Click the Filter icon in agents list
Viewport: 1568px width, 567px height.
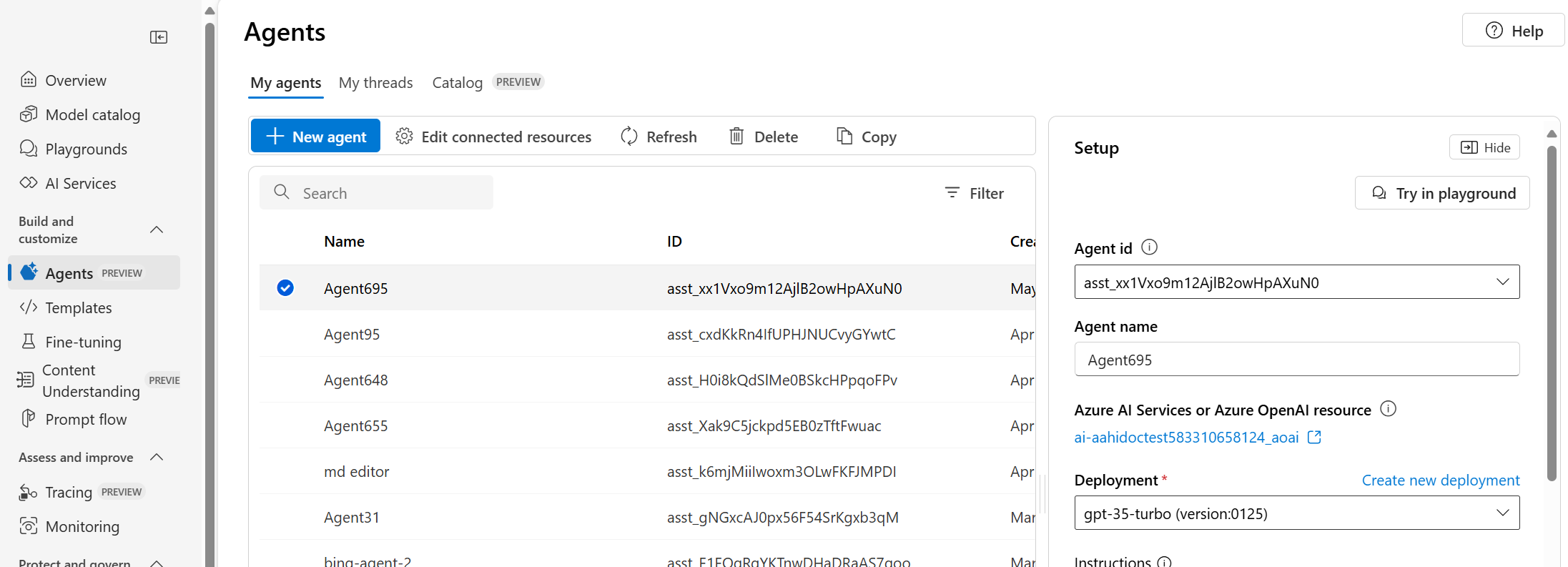952,193
